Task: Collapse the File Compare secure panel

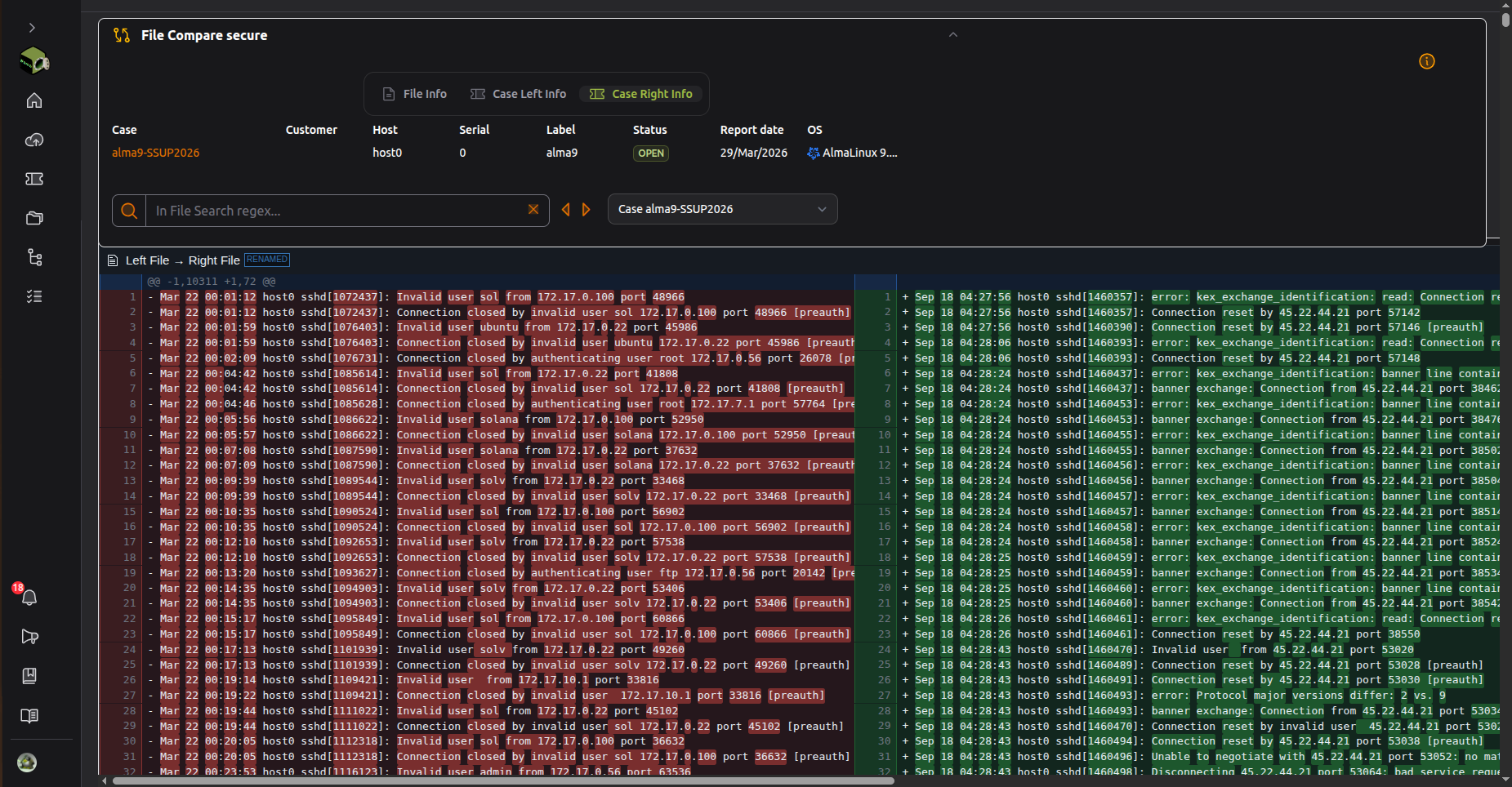Action: [953, 35]
